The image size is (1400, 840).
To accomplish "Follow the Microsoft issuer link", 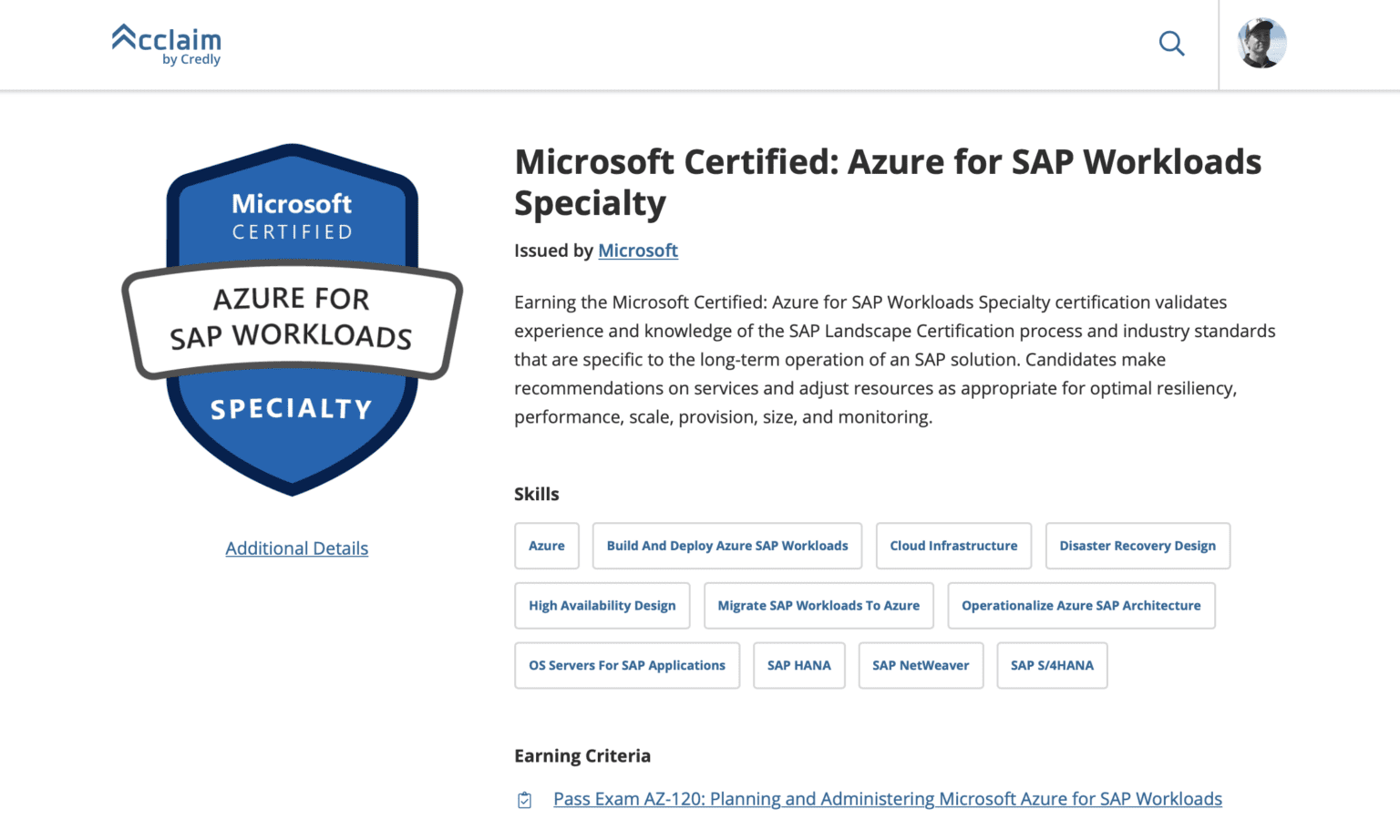I will pos(637,251).
